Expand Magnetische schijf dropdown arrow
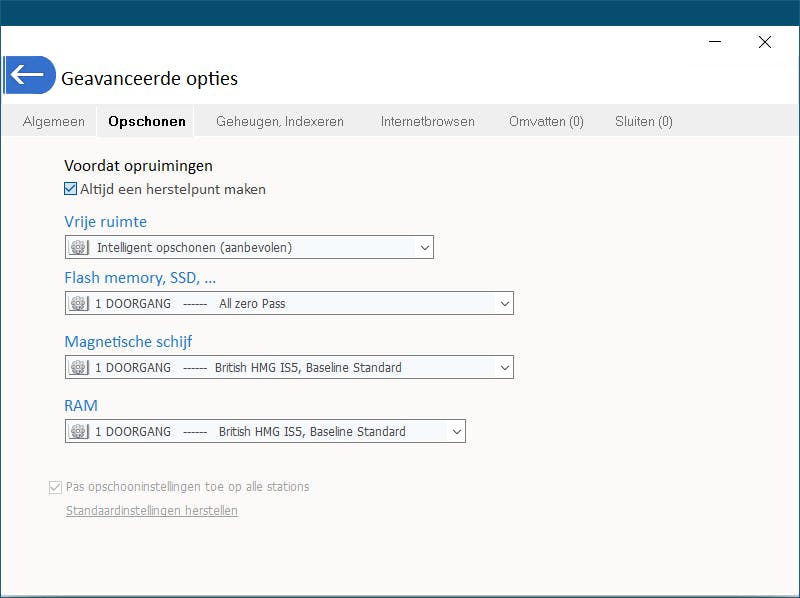 tap(504, 367)
